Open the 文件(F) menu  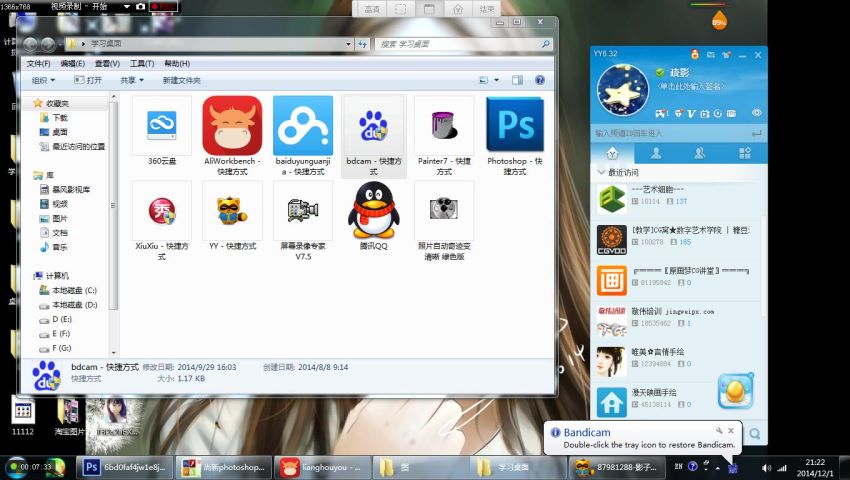38,63
